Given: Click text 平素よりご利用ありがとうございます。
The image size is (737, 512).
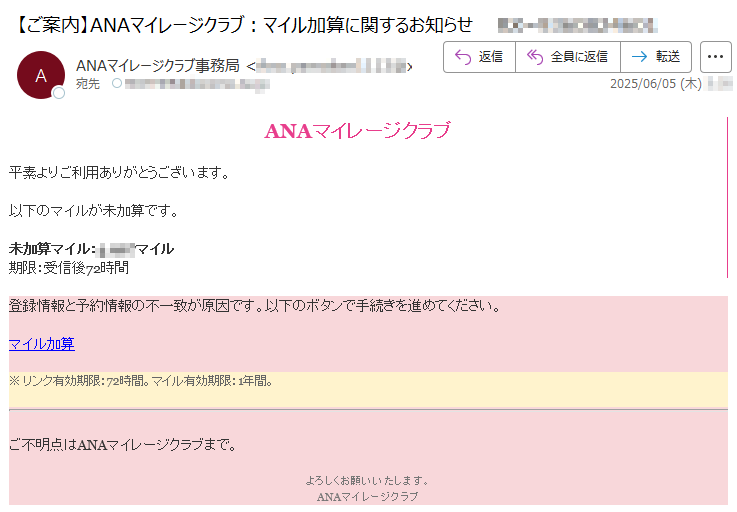Looking at the screenshot, I should click(x=120, y=173).
